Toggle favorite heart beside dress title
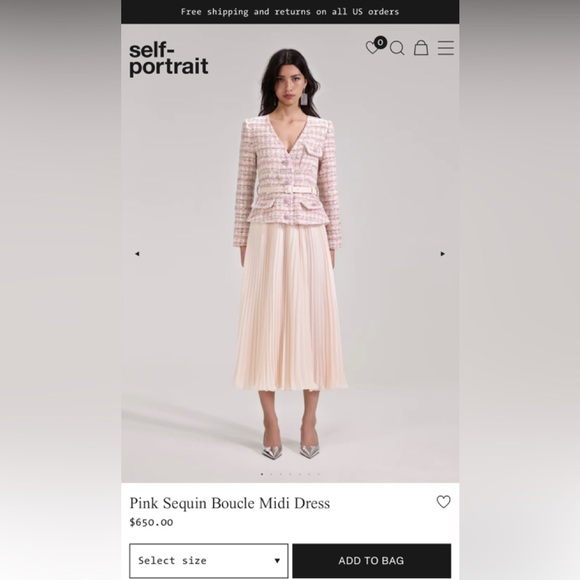Image resolution: width=580 pixels, height=580 pixels. click(444, 502)
